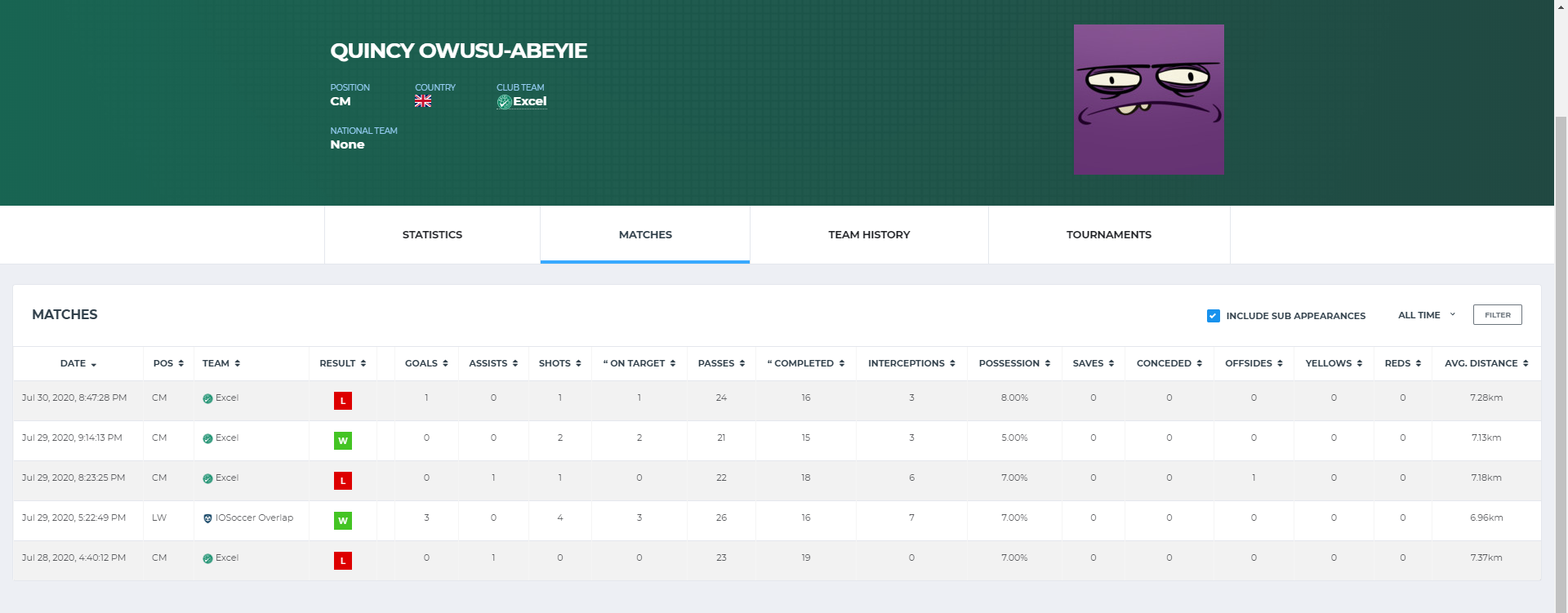Viewport: 1568px width, 613px height.
Task: Click the loss badge for Jul 28 match
Action: click(x=343, y=561)
